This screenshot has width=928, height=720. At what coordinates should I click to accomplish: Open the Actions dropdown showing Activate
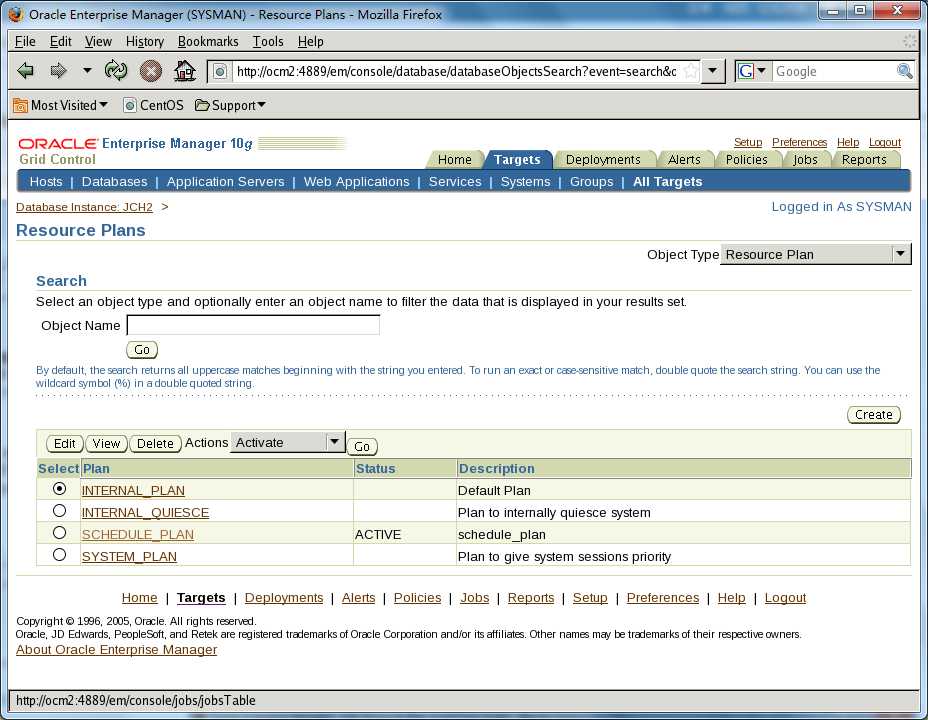(x=288, y=443)
